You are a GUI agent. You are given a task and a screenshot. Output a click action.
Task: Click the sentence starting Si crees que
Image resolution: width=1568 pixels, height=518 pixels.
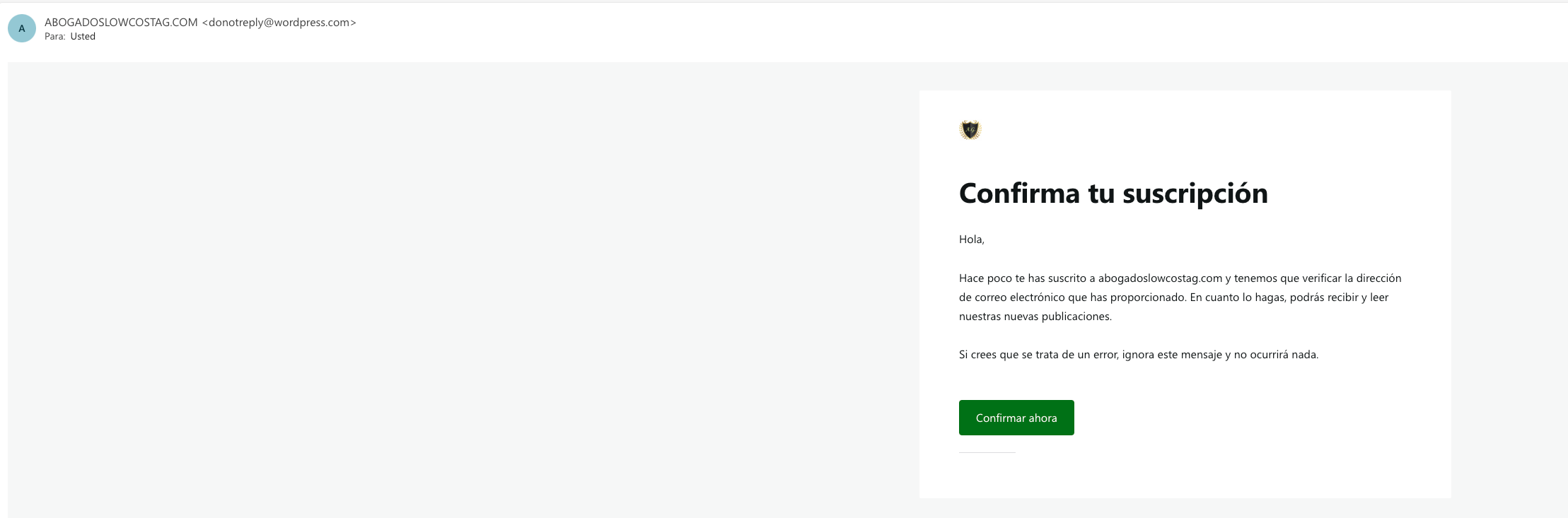click(1139, 355)
